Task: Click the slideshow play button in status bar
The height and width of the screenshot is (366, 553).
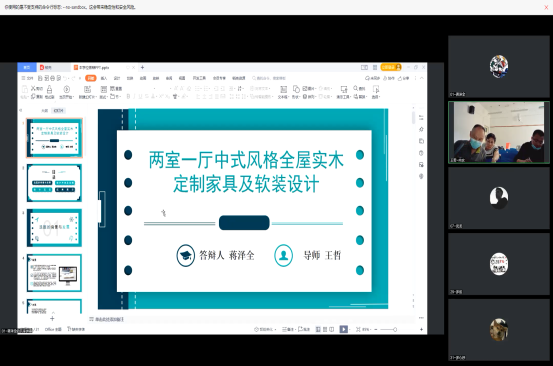Action: (343, 329)
